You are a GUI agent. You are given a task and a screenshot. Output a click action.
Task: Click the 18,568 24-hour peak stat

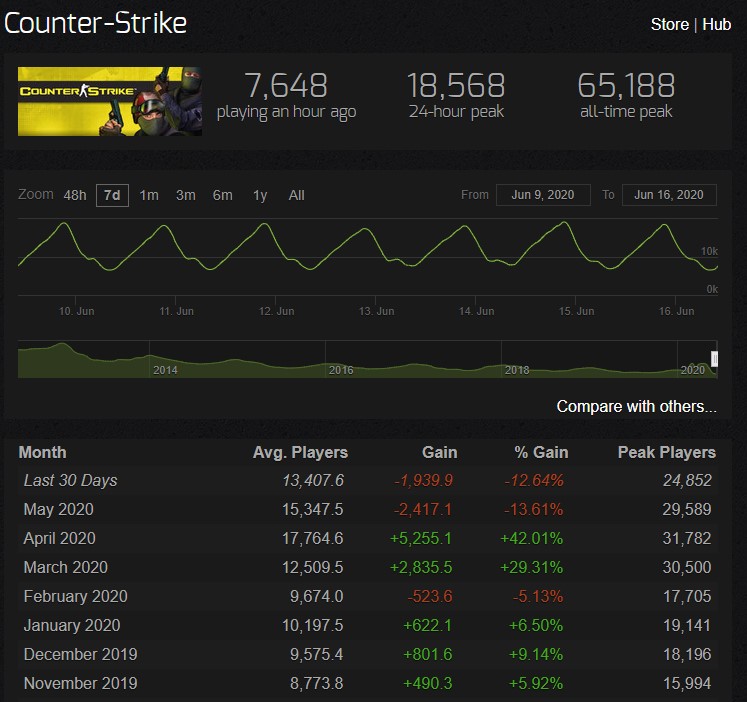coord(456,96)
